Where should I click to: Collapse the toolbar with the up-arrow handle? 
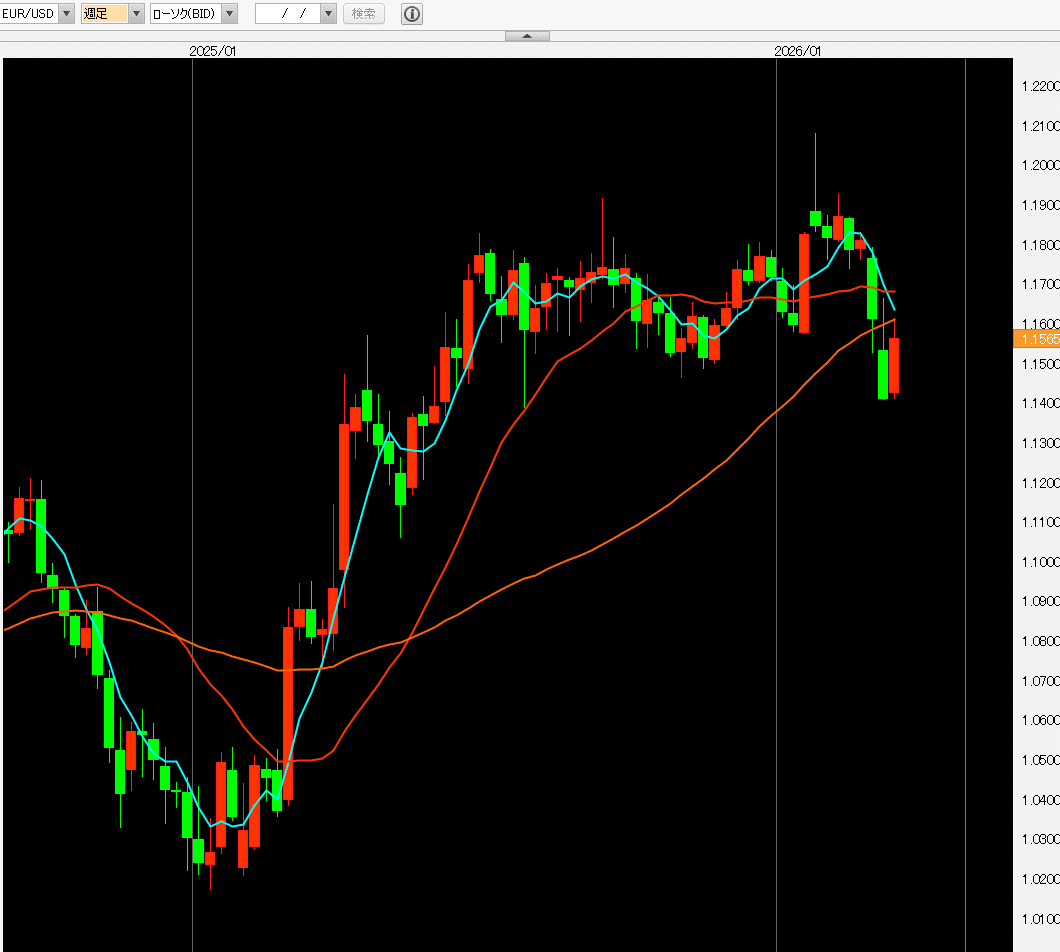[x=527, y=36]
